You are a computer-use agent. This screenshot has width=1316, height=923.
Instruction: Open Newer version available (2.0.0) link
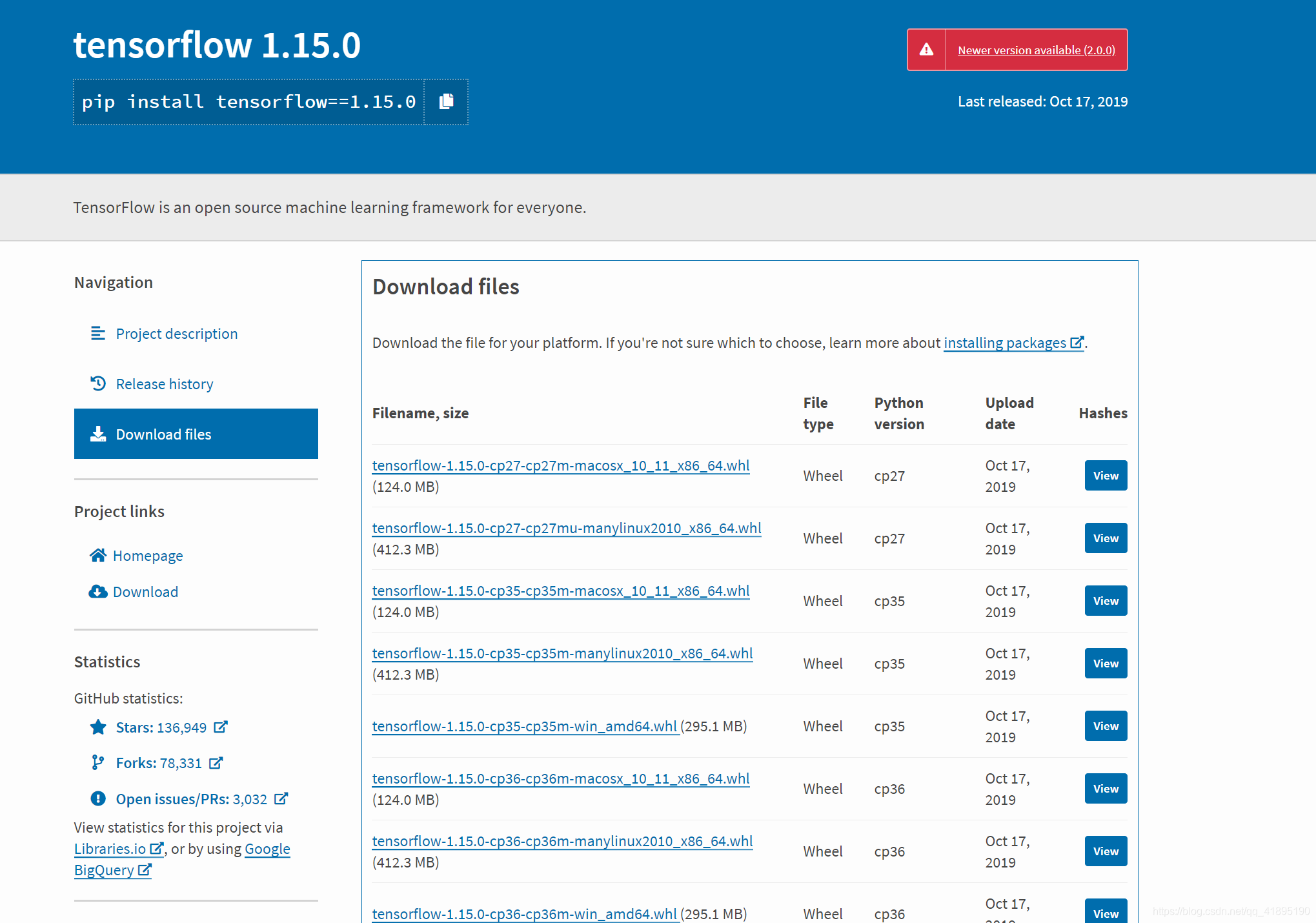click(1036, 50)
